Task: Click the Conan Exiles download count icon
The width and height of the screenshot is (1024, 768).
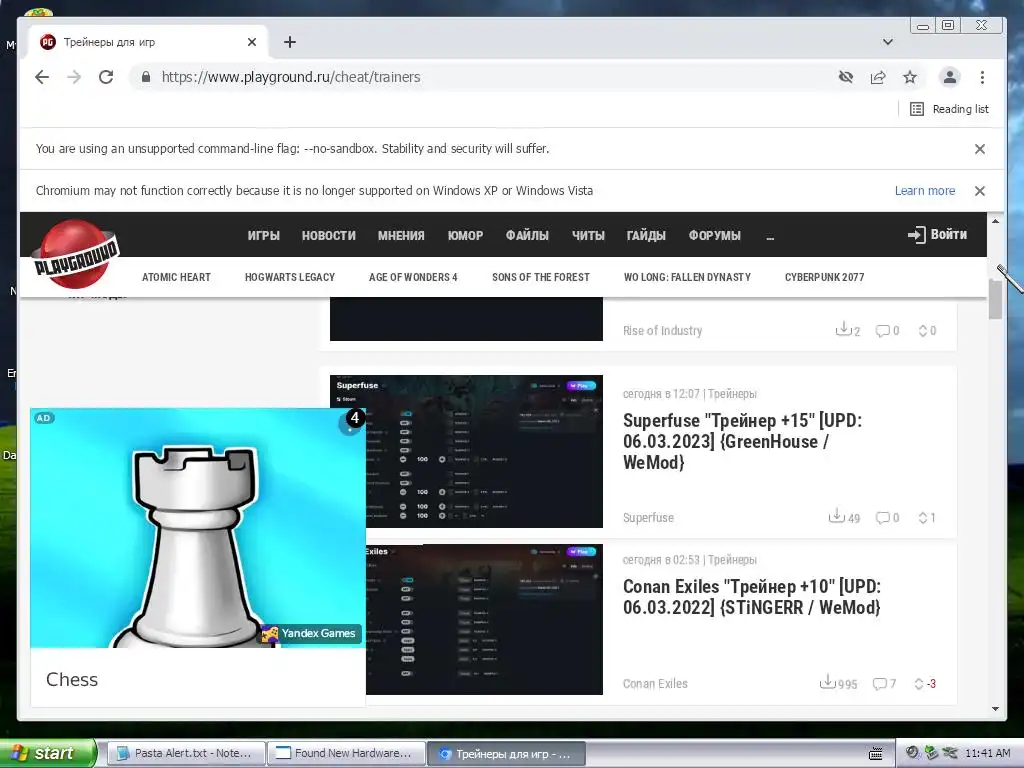Action: (x=827, y=682)
